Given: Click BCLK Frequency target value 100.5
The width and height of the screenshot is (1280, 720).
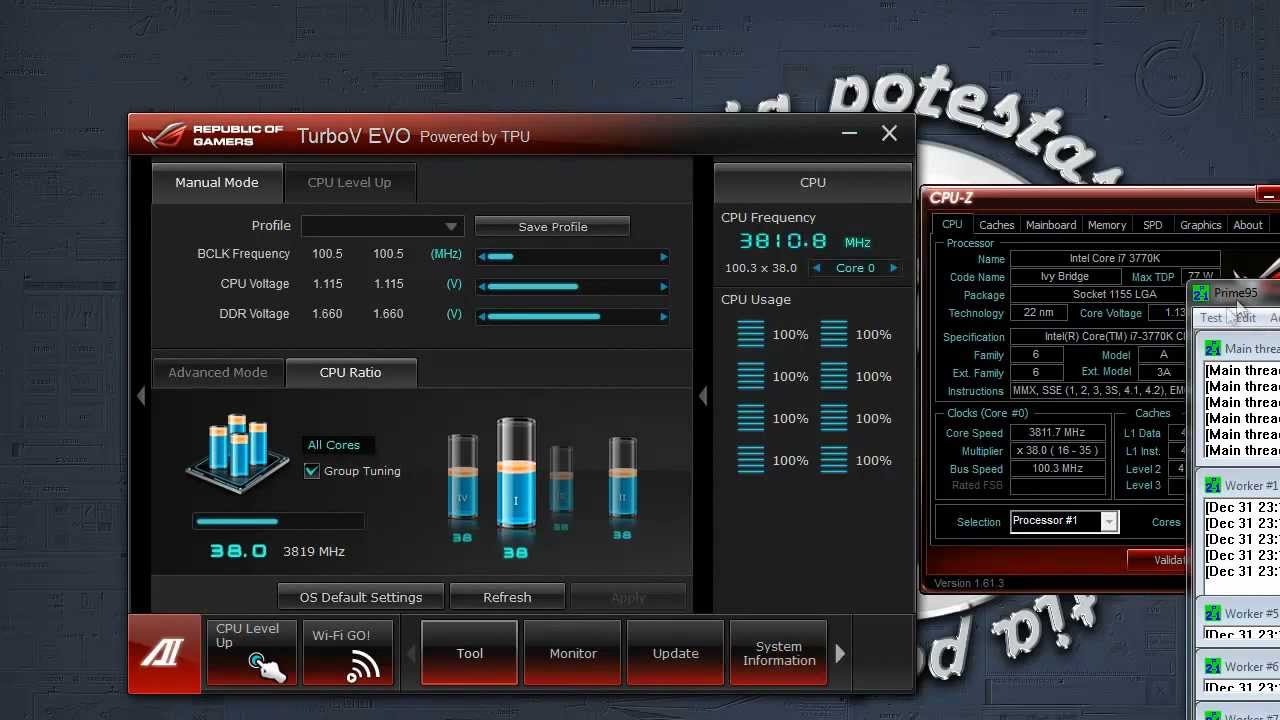Looking at the screenshot, I should tap(388, 254).
